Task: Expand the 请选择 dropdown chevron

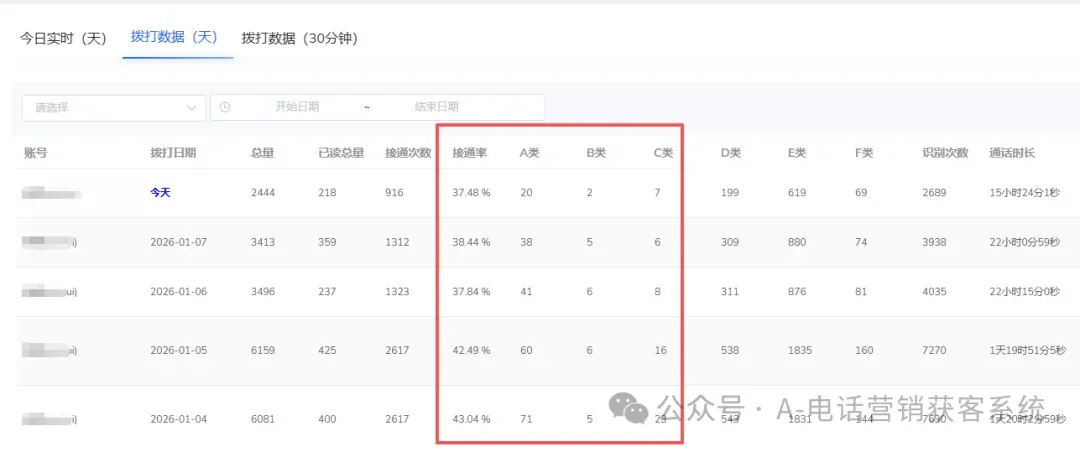Action: click(x=191, y=107)
